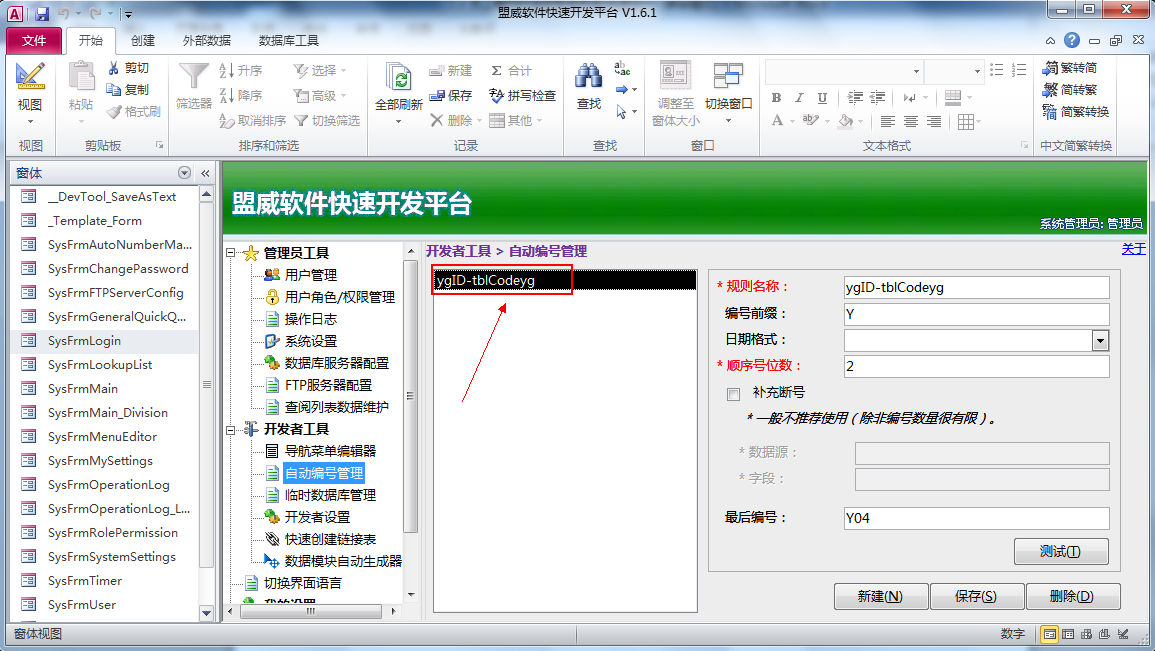Switch to the 创建 ribbon tab
This screenshot has width=1155, height=651.
click(143, 41)
